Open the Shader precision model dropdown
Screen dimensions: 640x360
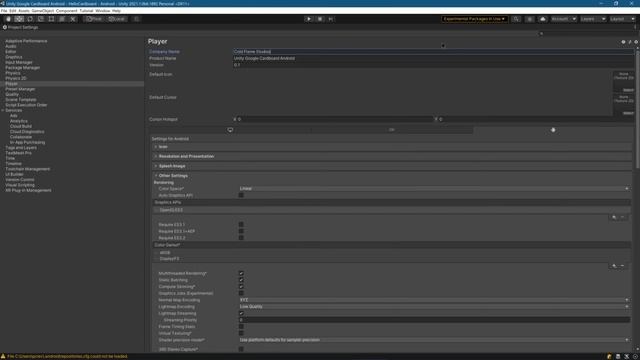(x=434, y=340)
